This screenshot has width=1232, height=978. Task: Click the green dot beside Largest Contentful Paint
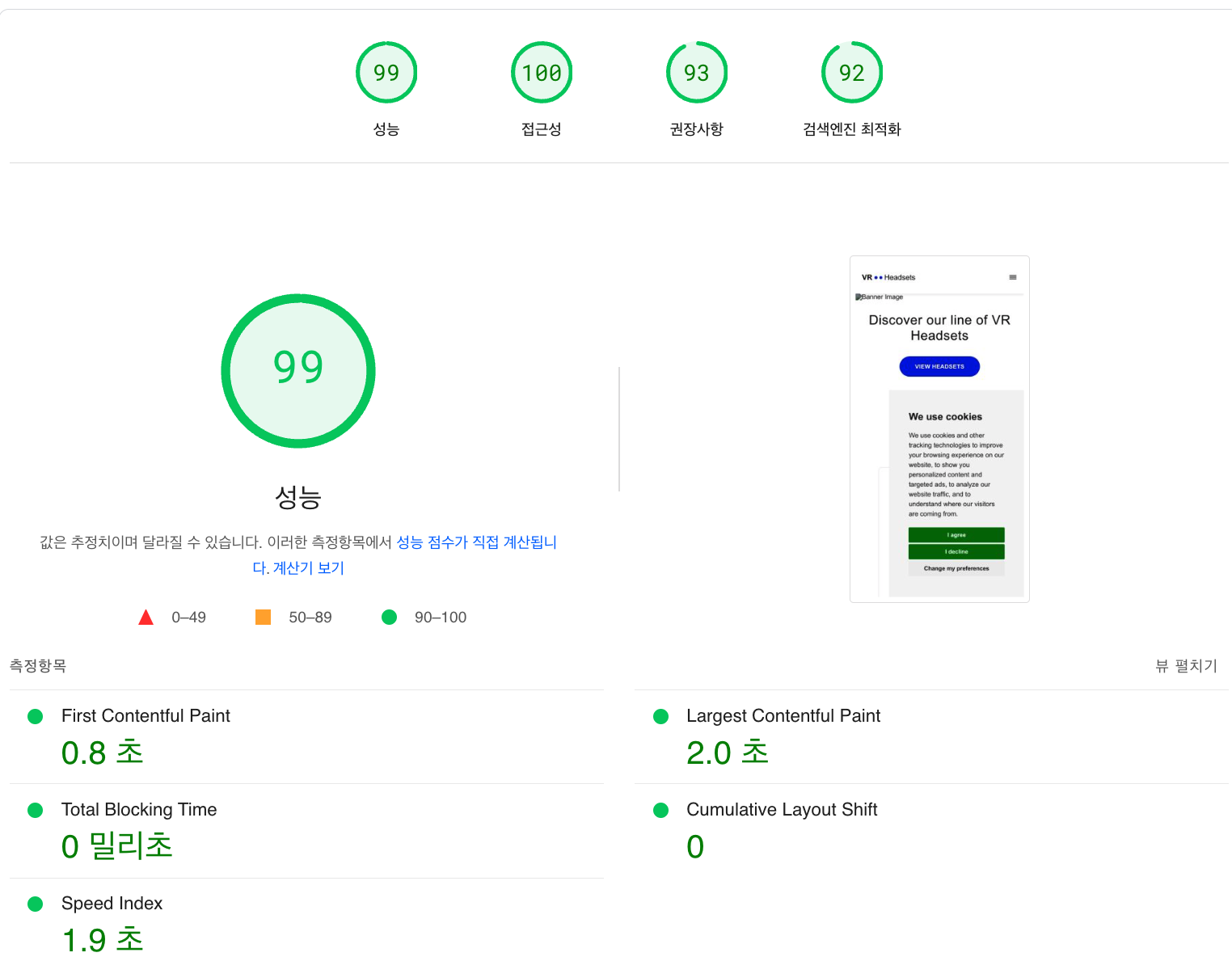[x=660, y=716]
